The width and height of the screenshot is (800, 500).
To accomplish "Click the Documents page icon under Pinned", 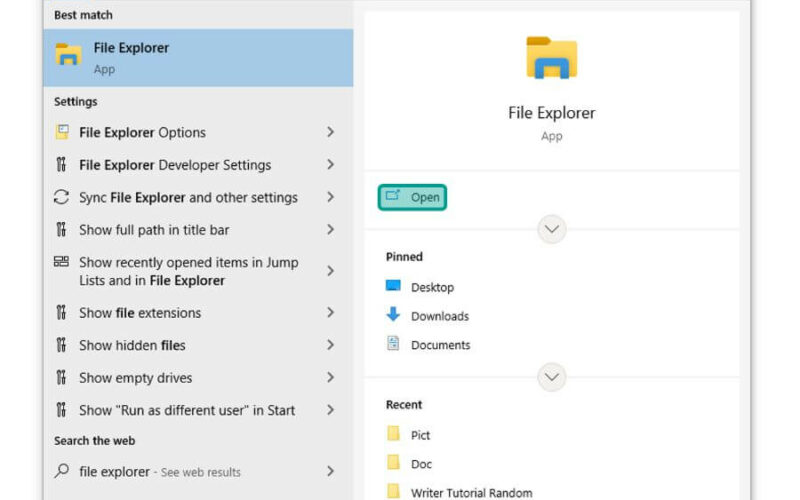I will coord(393,343).
